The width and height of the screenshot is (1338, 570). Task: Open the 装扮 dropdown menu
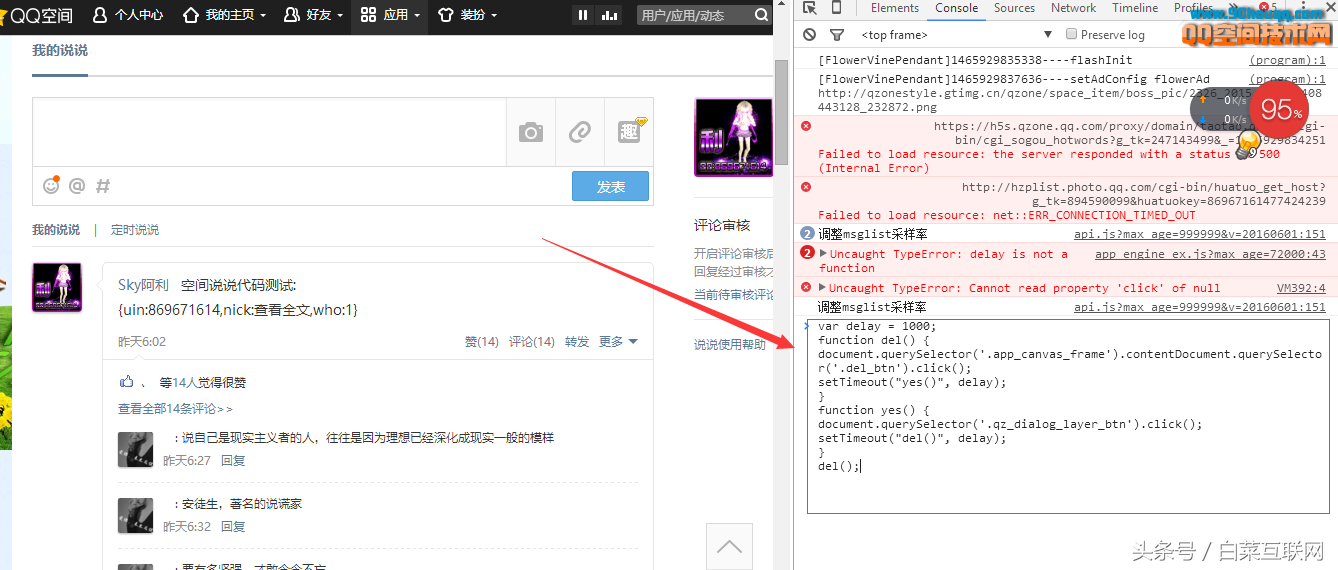click(466, 15)
